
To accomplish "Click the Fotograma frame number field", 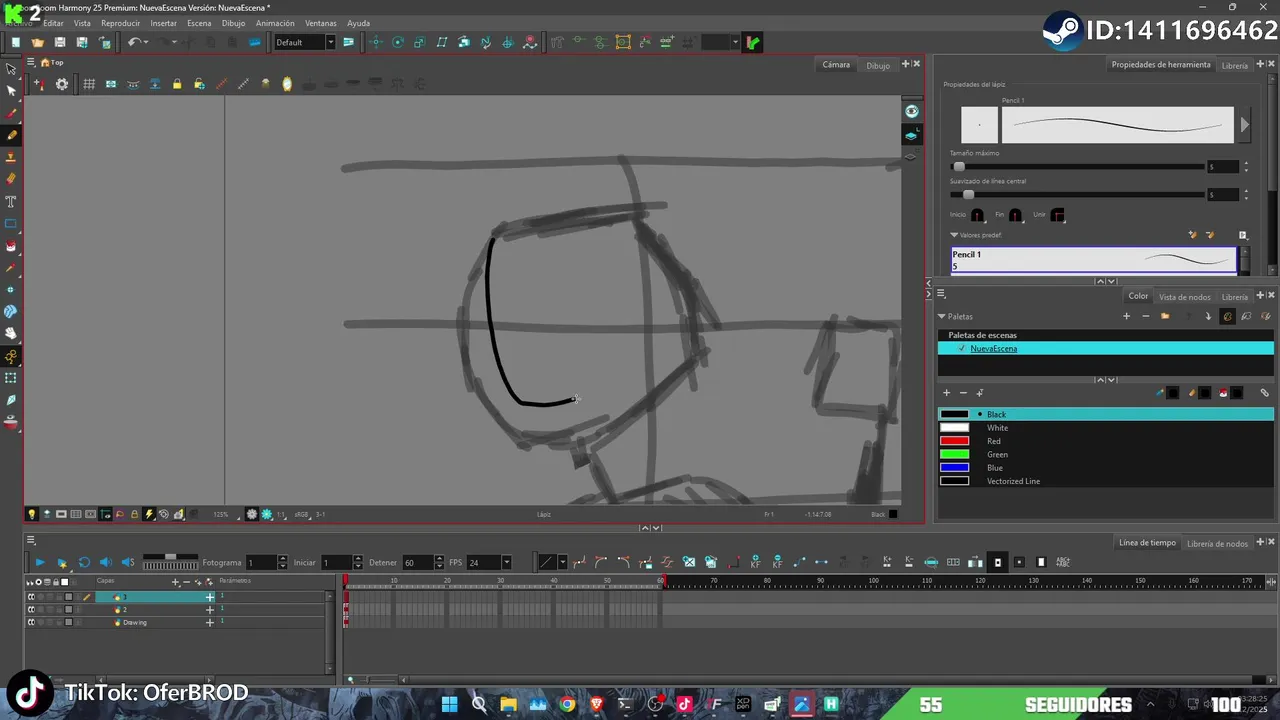I will pos(261,562).
